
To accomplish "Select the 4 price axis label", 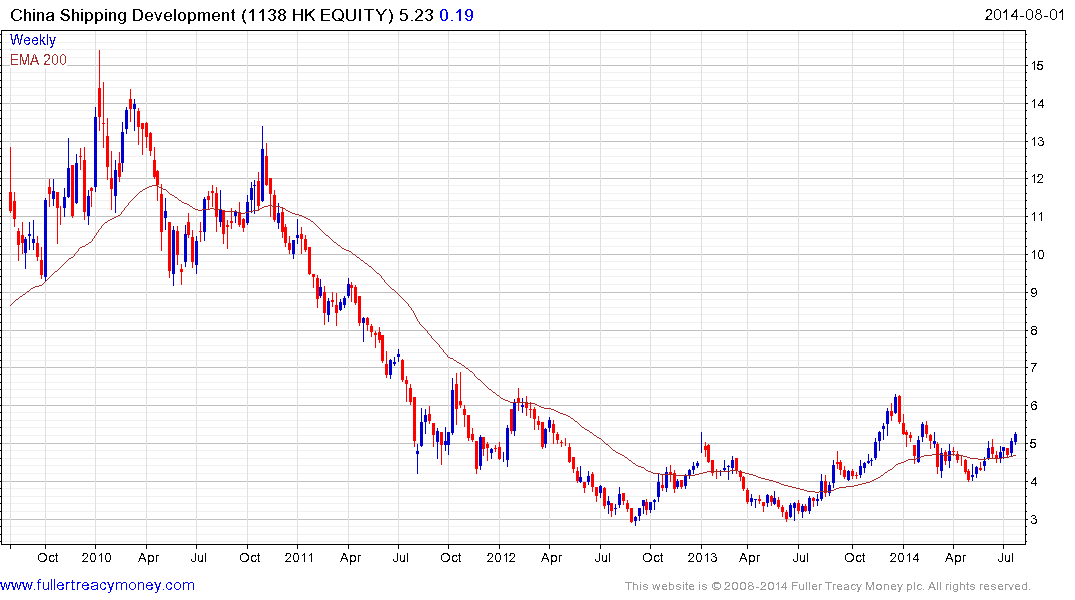I will 1035,482.
